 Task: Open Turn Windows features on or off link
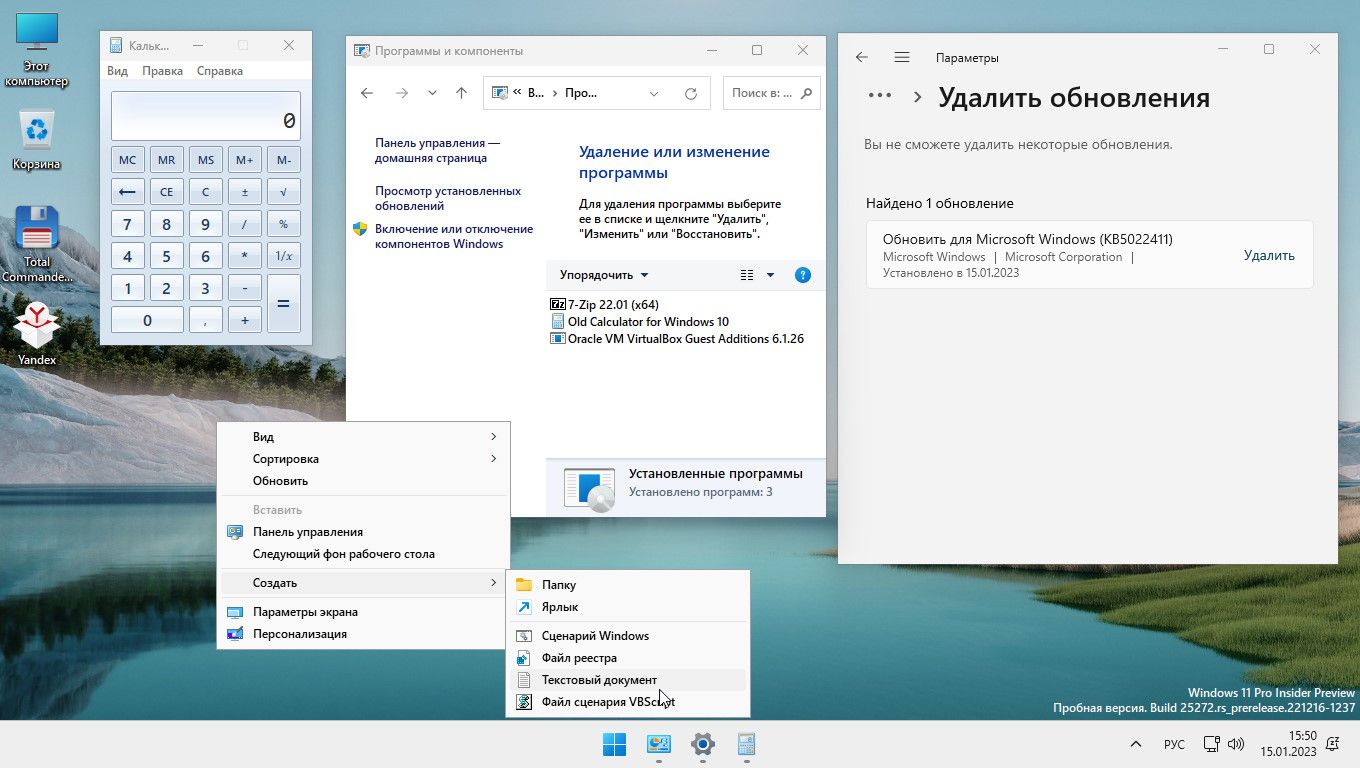(x=454, y=236)
